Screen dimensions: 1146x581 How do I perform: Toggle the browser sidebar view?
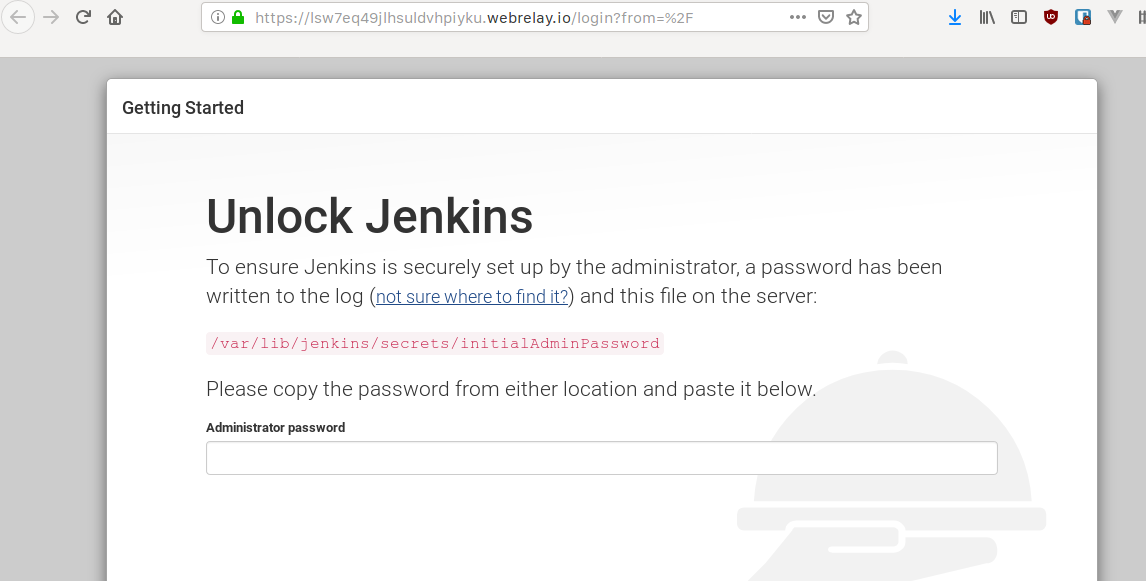pos(1018,17)
